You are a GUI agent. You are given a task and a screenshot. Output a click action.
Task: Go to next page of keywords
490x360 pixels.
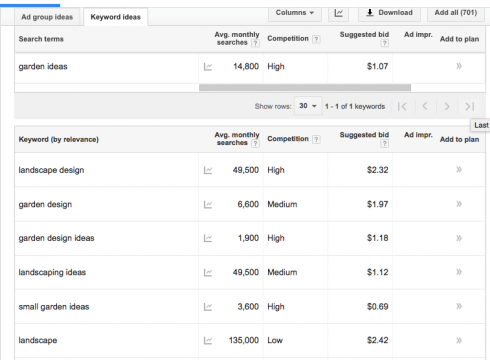[x=447, y=106]
